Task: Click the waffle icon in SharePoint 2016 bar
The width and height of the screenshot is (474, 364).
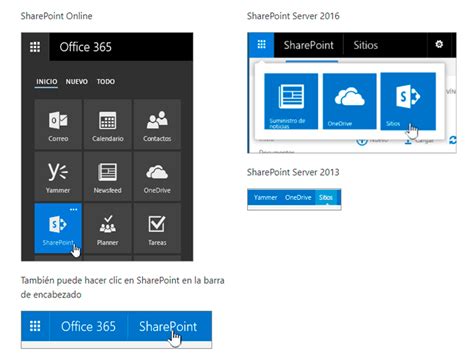Action: [261, 45]
